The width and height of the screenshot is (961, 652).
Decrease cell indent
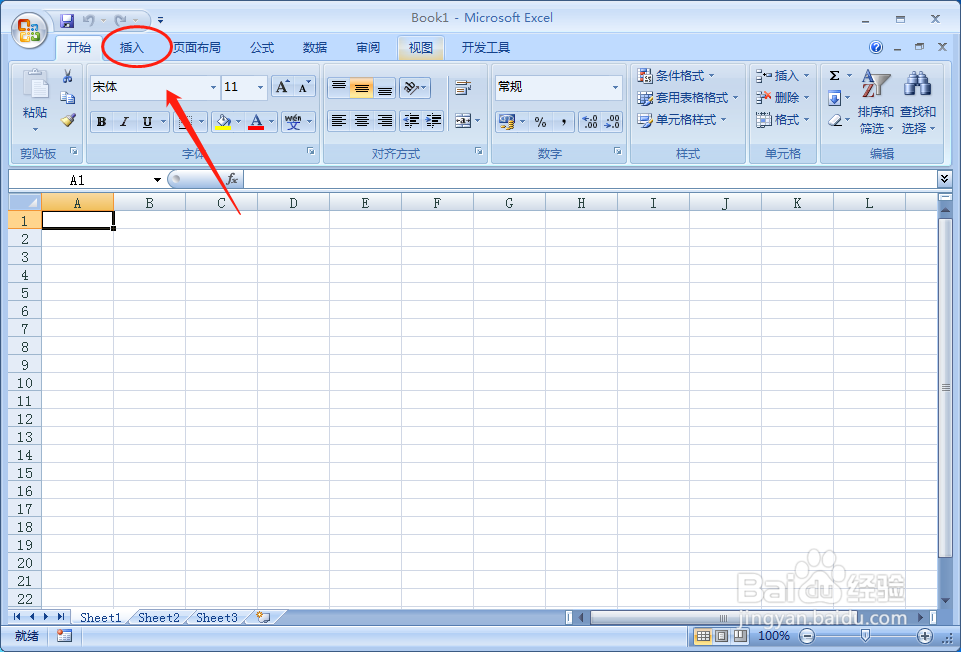pos(411,121)
